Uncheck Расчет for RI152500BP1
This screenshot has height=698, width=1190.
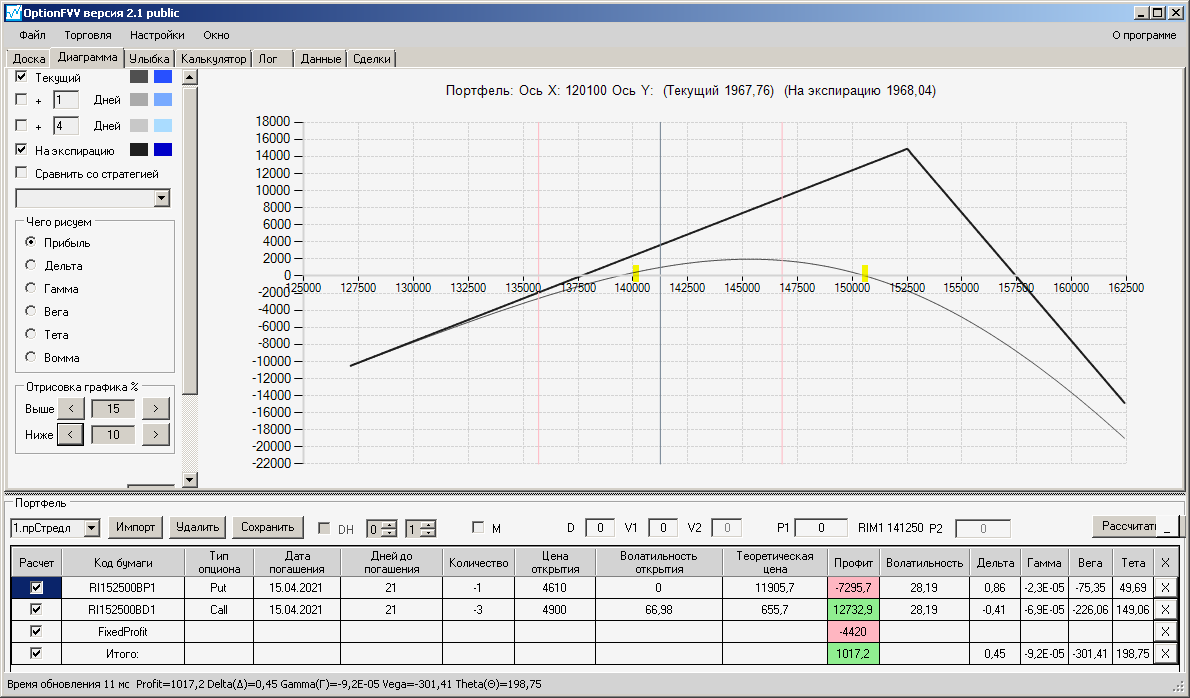tap(36, 587)
